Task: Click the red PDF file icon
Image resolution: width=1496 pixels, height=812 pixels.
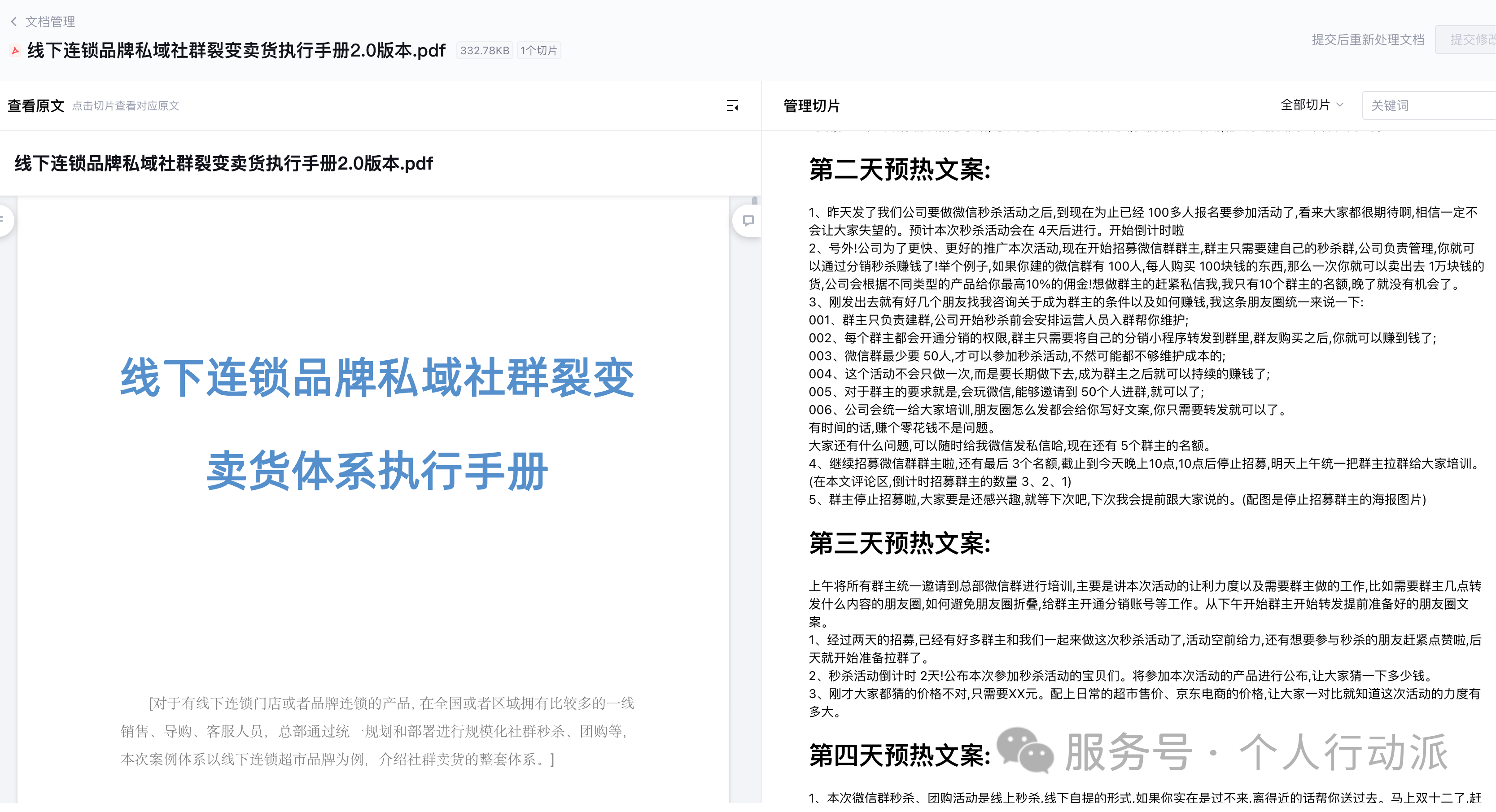Action: tap(16, 51)
